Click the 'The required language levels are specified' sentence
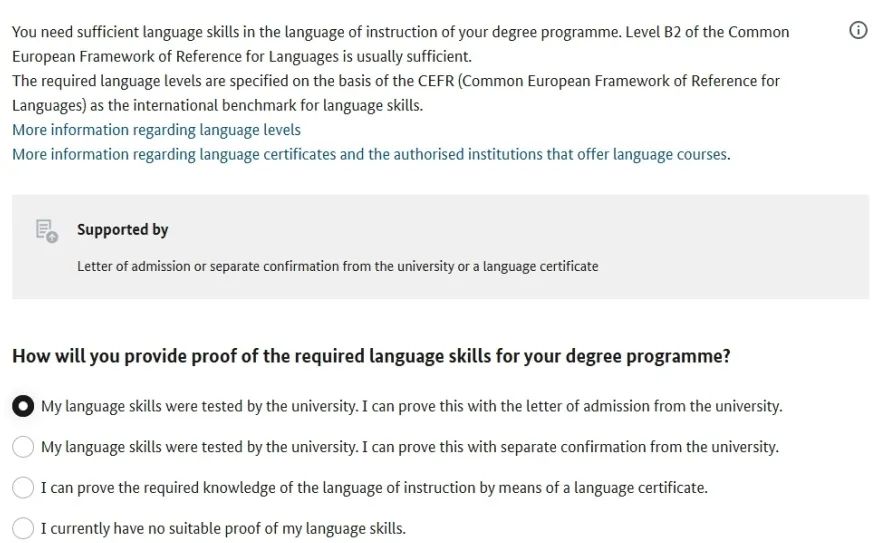The height and width of the screenshot is (543, 877). tap(395, 93)
